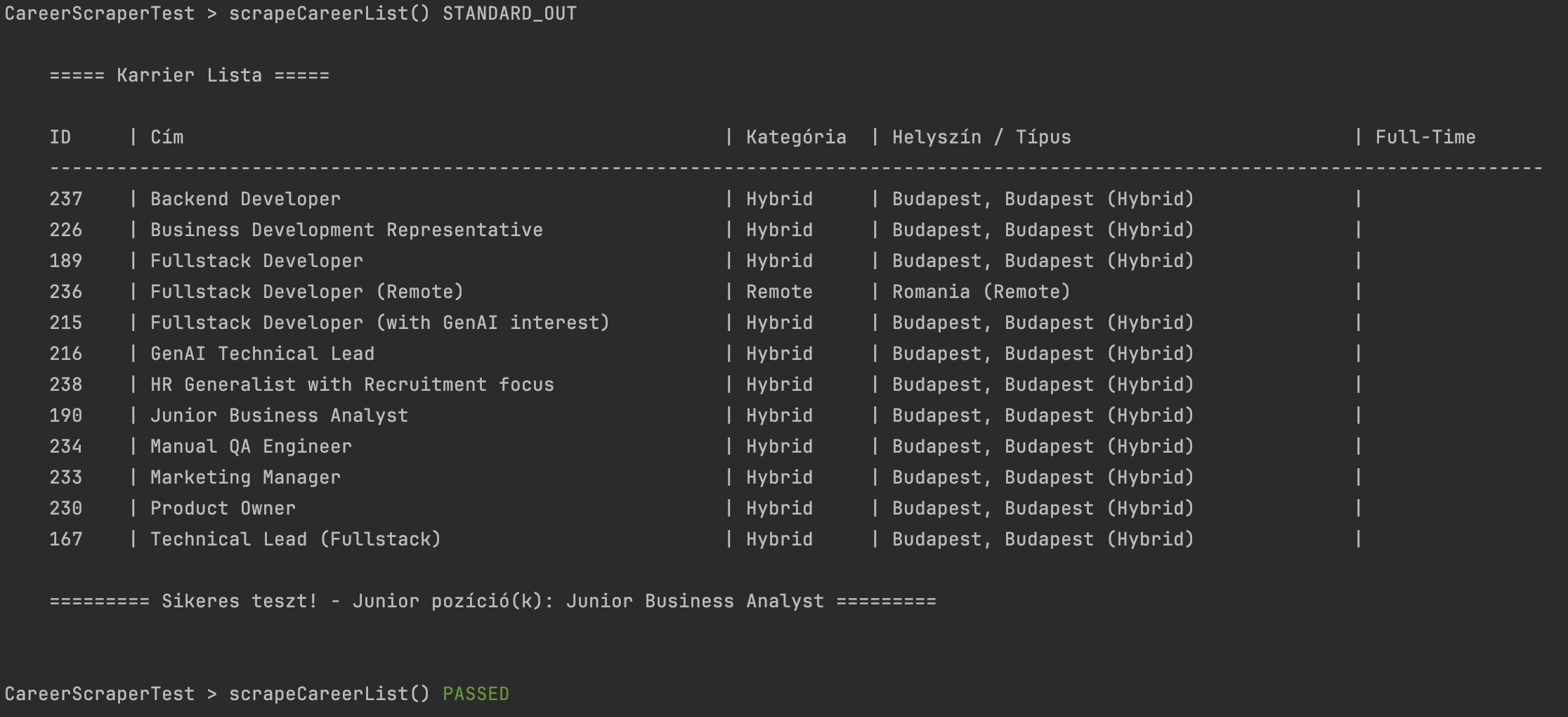This screenshot has width=1568, height=717.
Task: Click "Fullstack Developer (with GenAI interest)" entry
Action: pos(379,323)
